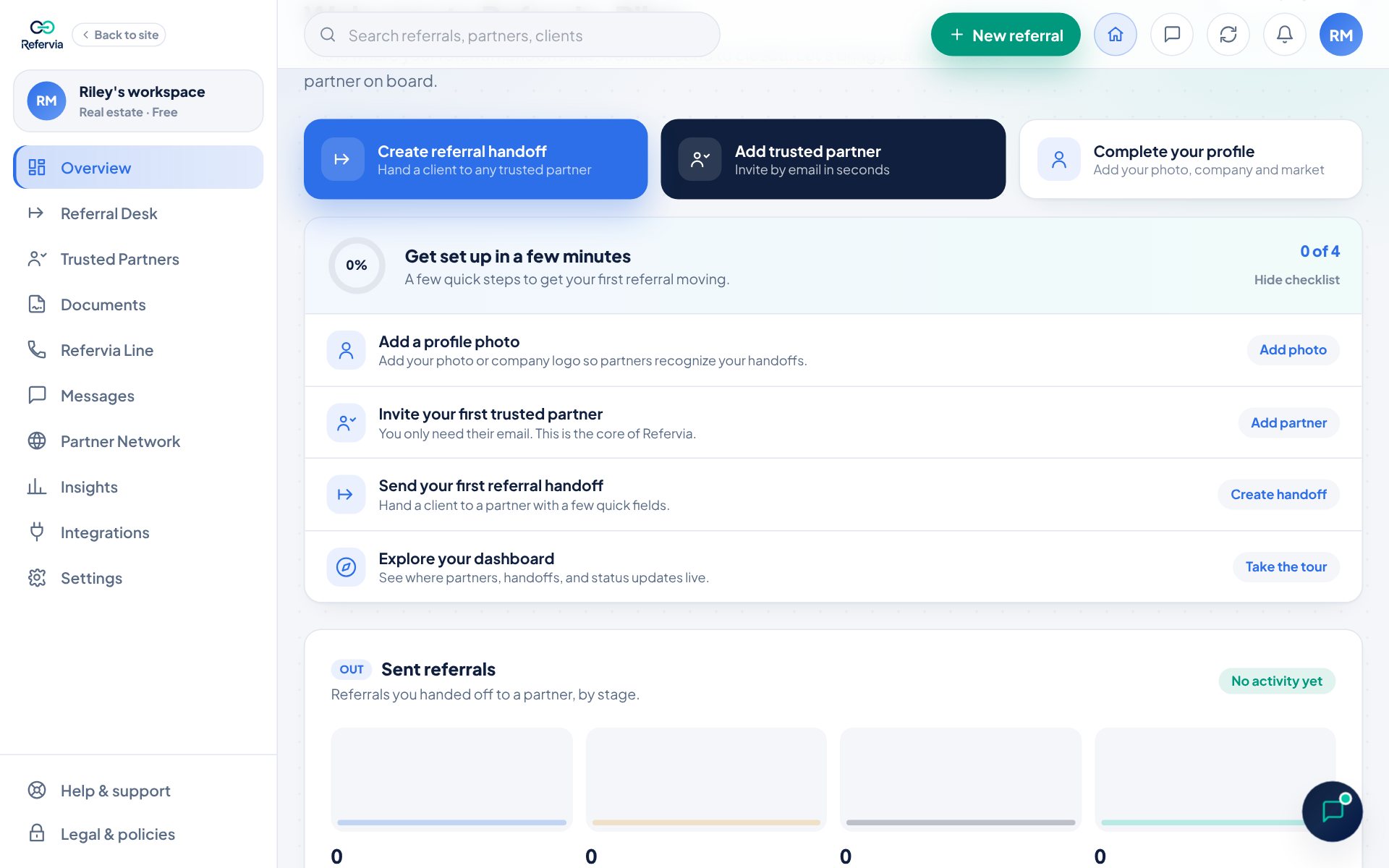Open the RM user avatar menu

1341,35
